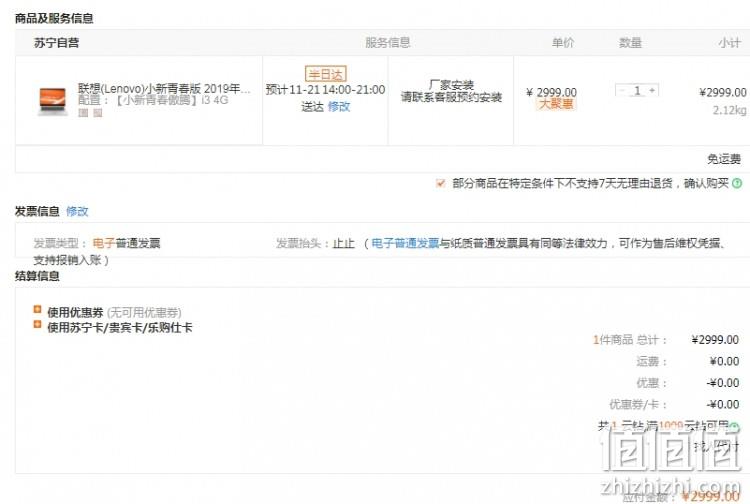
Task: Expand the 使用优惠券 section
Action: click(37, 309)
